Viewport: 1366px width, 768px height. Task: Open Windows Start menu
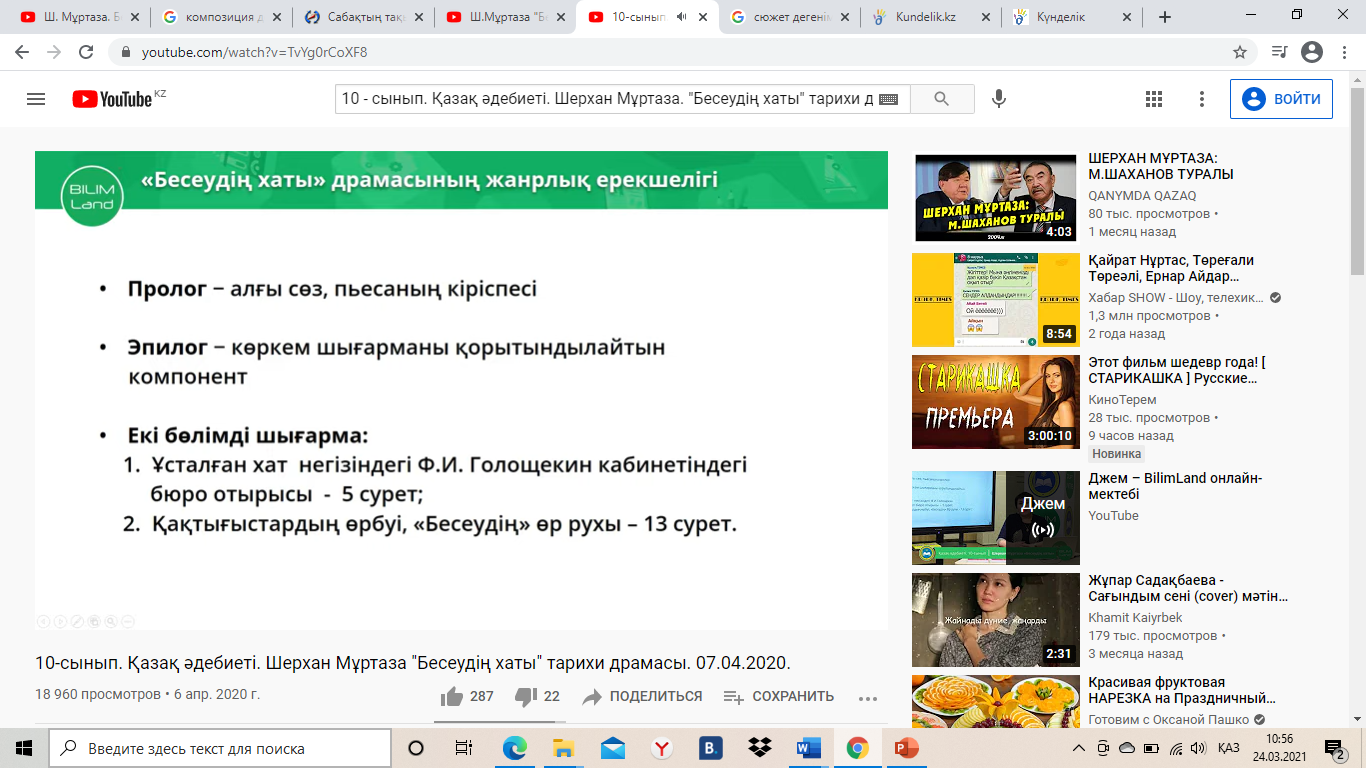(x=24, y=748)
